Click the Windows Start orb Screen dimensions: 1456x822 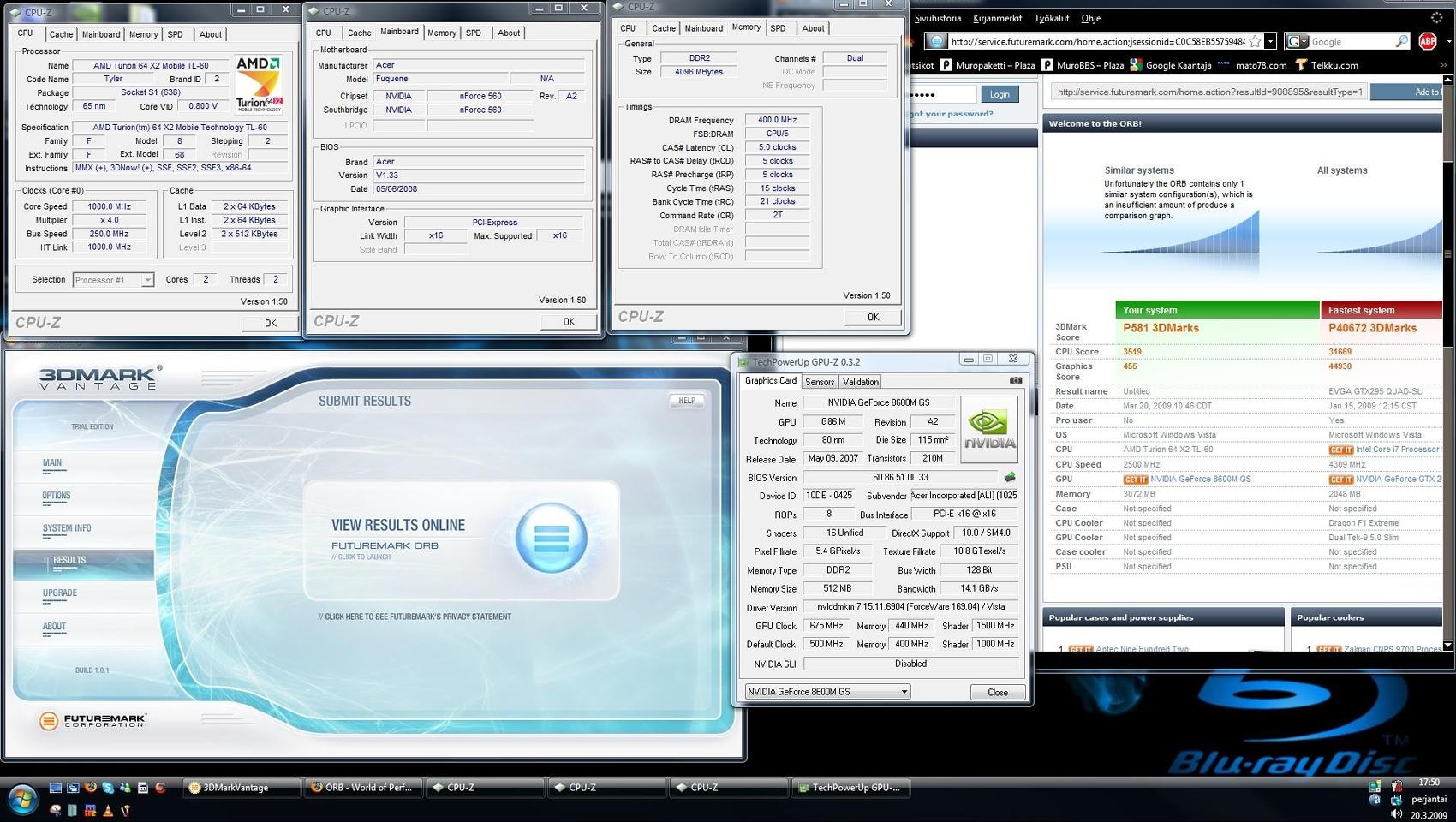coord(23,800)
